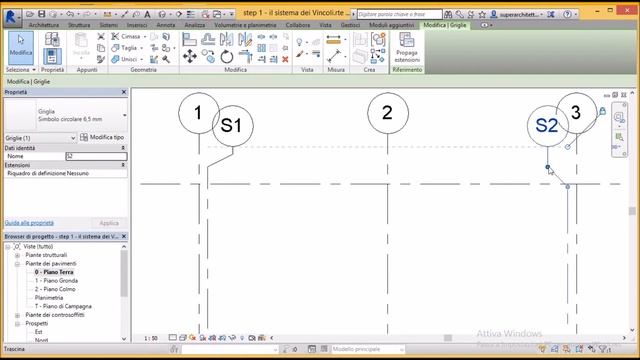Click the keyword search field in title bar

point(399,14)
